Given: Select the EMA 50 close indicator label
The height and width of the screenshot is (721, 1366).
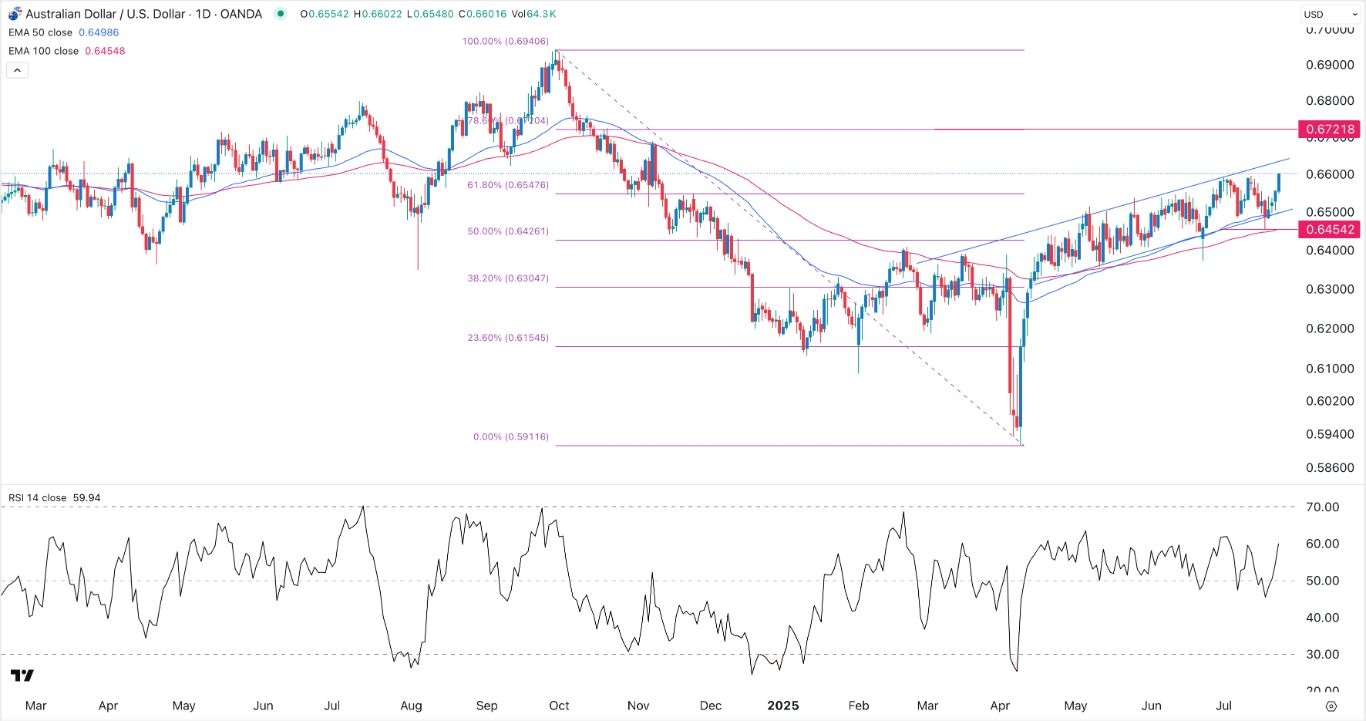Looking at the screenshot, I should point(44,32).
